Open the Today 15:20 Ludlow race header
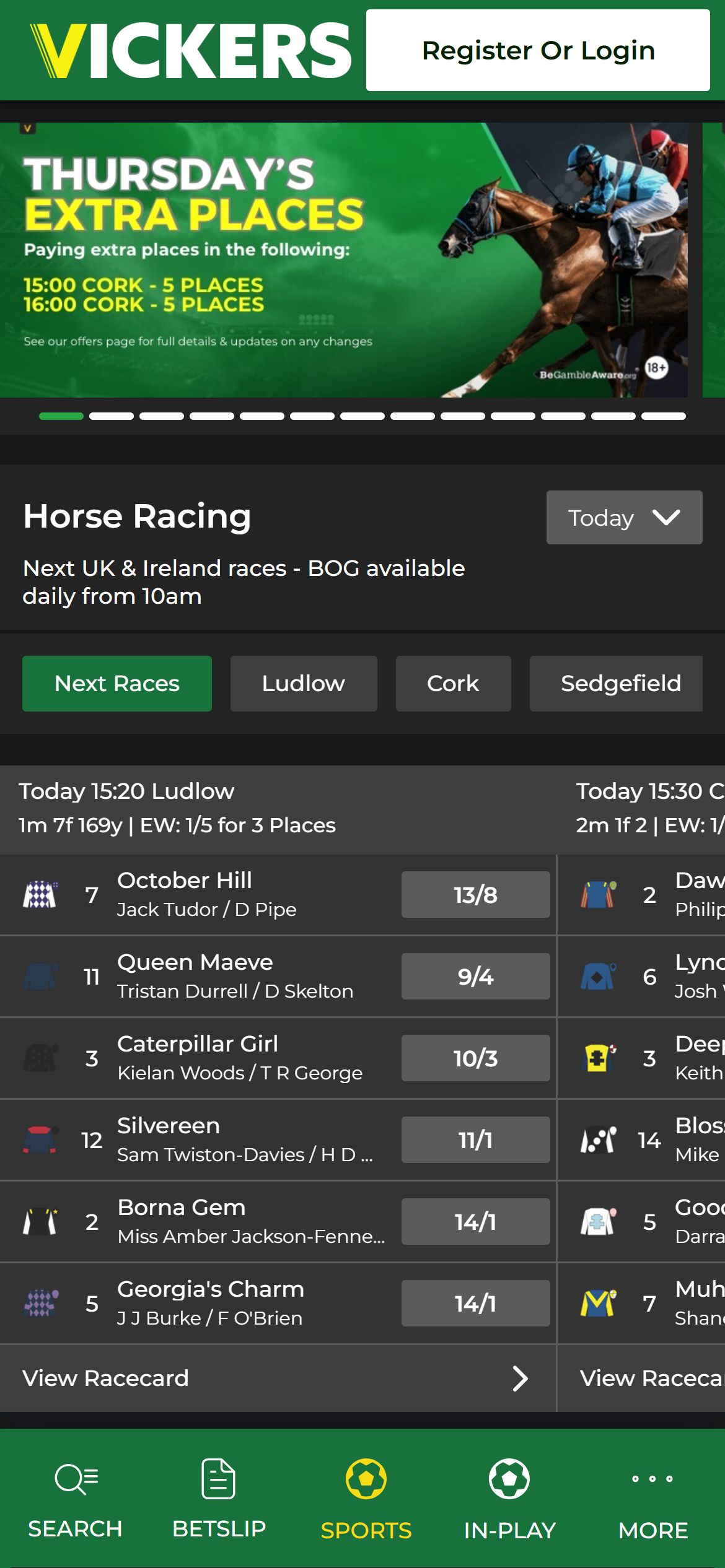This screenshot has width=725, height=1568. click(x=278, y=809)
